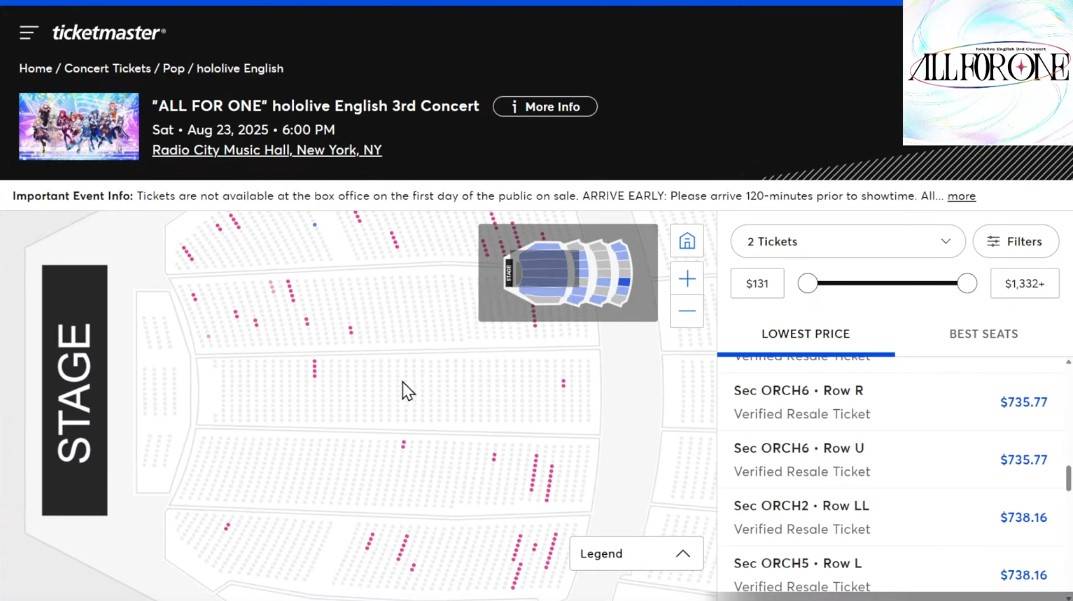Edit the $131 minimum price field

tap(757, 283)
